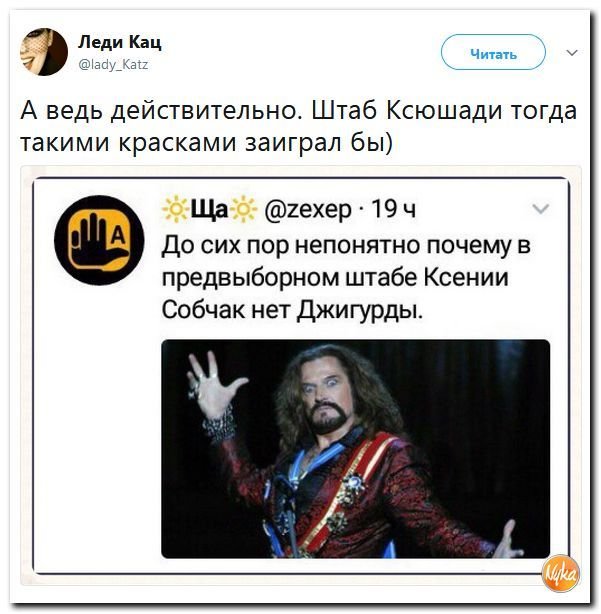Screen dimensions: 601x614
Task: Click the Ща display name in quoted tweet
Action: [x=209, y=210]
